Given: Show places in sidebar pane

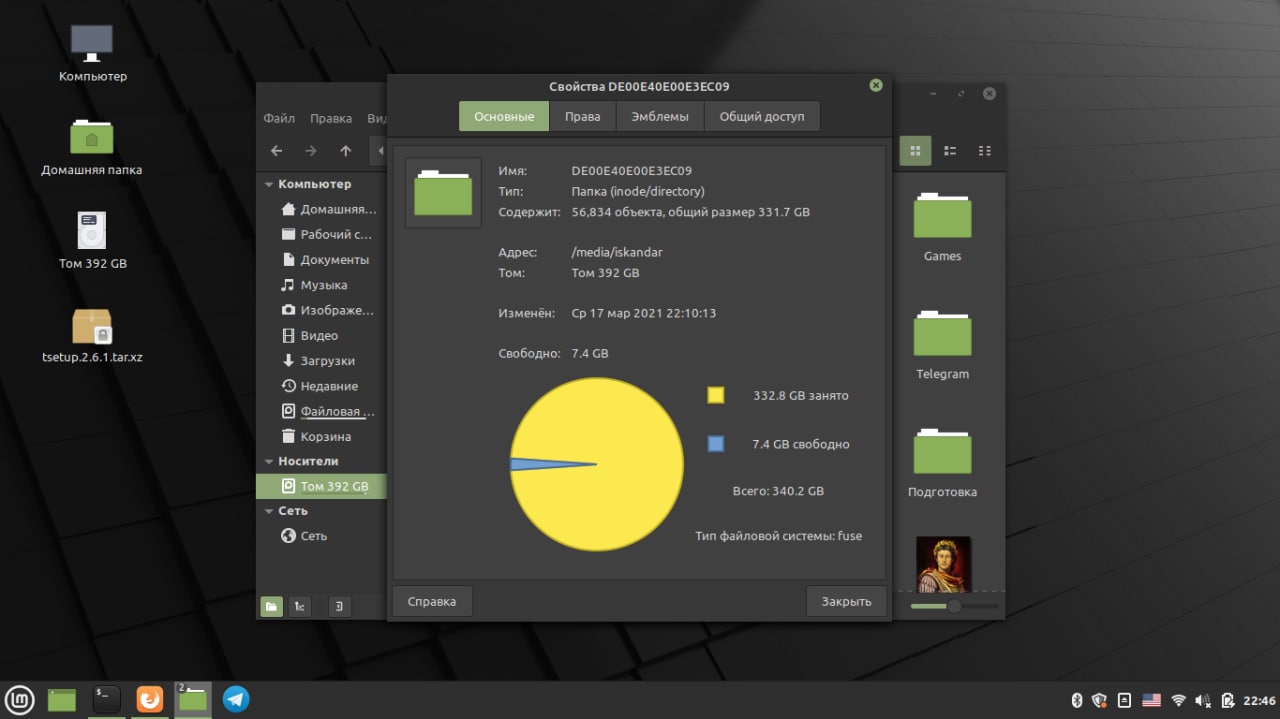Looking at the screenshot, I should (x=272, y=606).
